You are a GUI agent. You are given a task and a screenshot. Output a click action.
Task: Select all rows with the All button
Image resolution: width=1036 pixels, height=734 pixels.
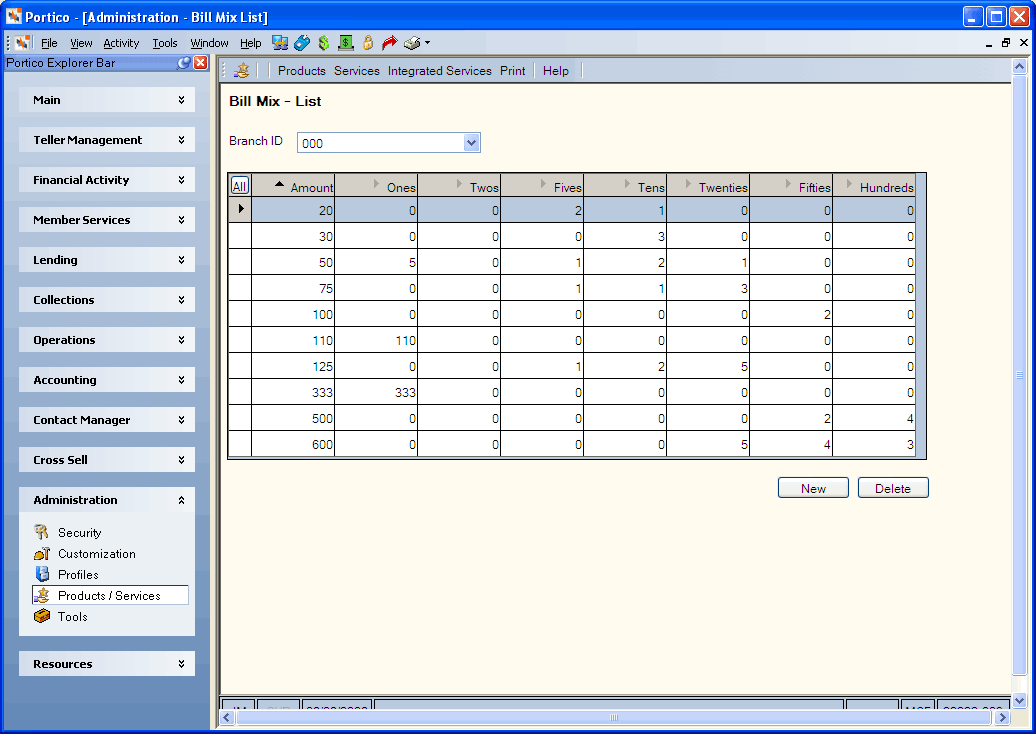(239, 186)
